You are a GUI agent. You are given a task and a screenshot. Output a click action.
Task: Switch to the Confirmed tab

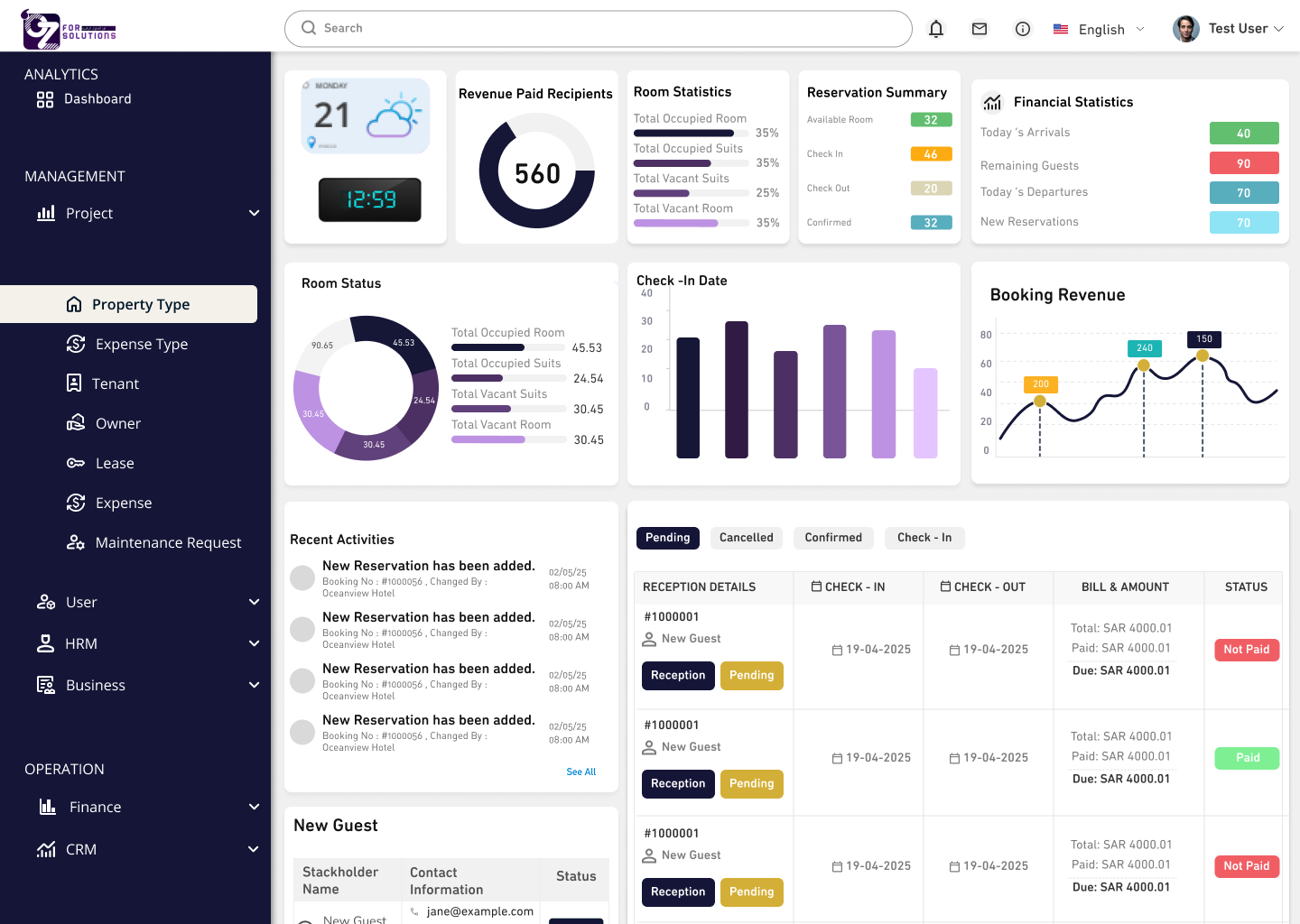point(833,538)
